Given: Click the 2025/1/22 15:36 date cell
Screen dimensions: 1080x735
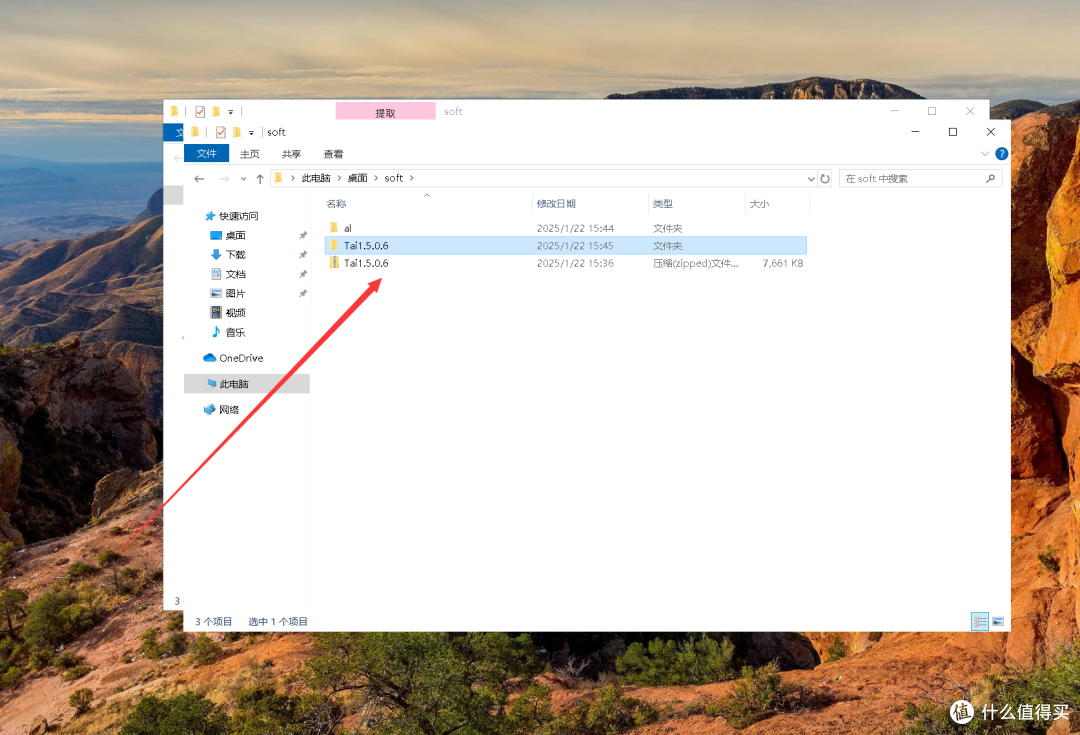Looking at the screenshot, I should coord(575,263).
